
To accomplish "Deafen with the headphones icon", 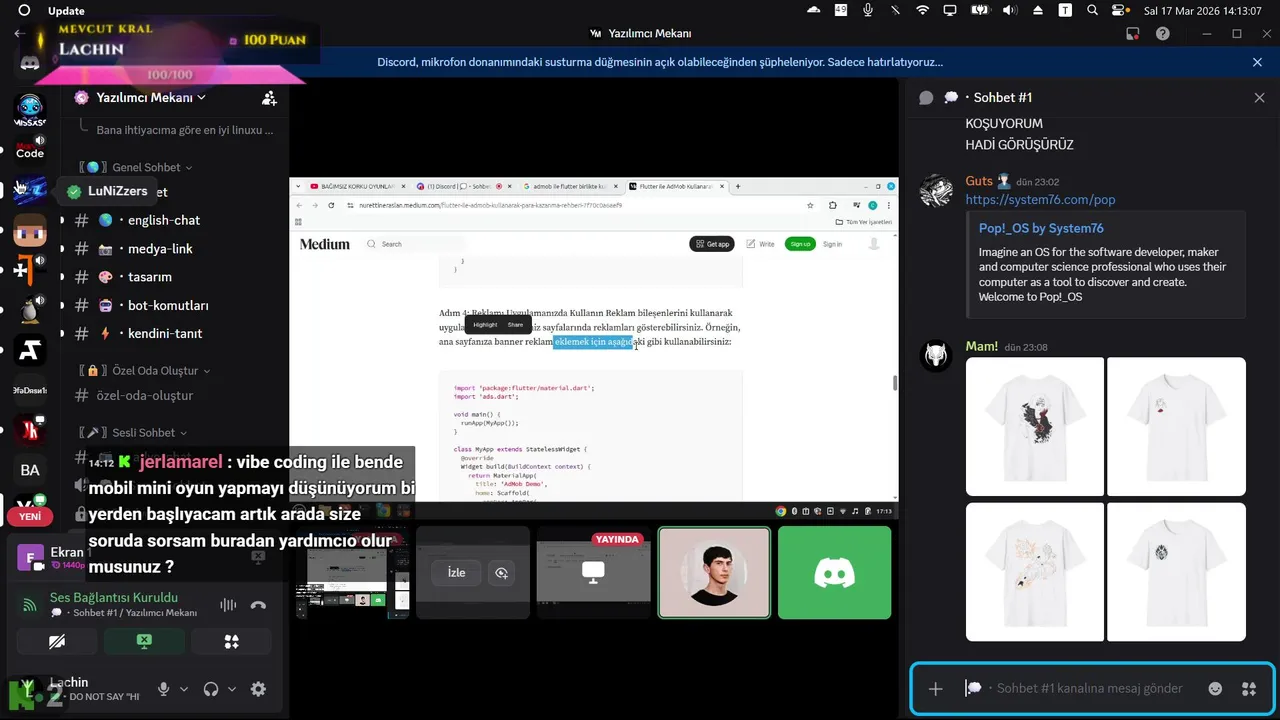I will (x=211, y=689).
